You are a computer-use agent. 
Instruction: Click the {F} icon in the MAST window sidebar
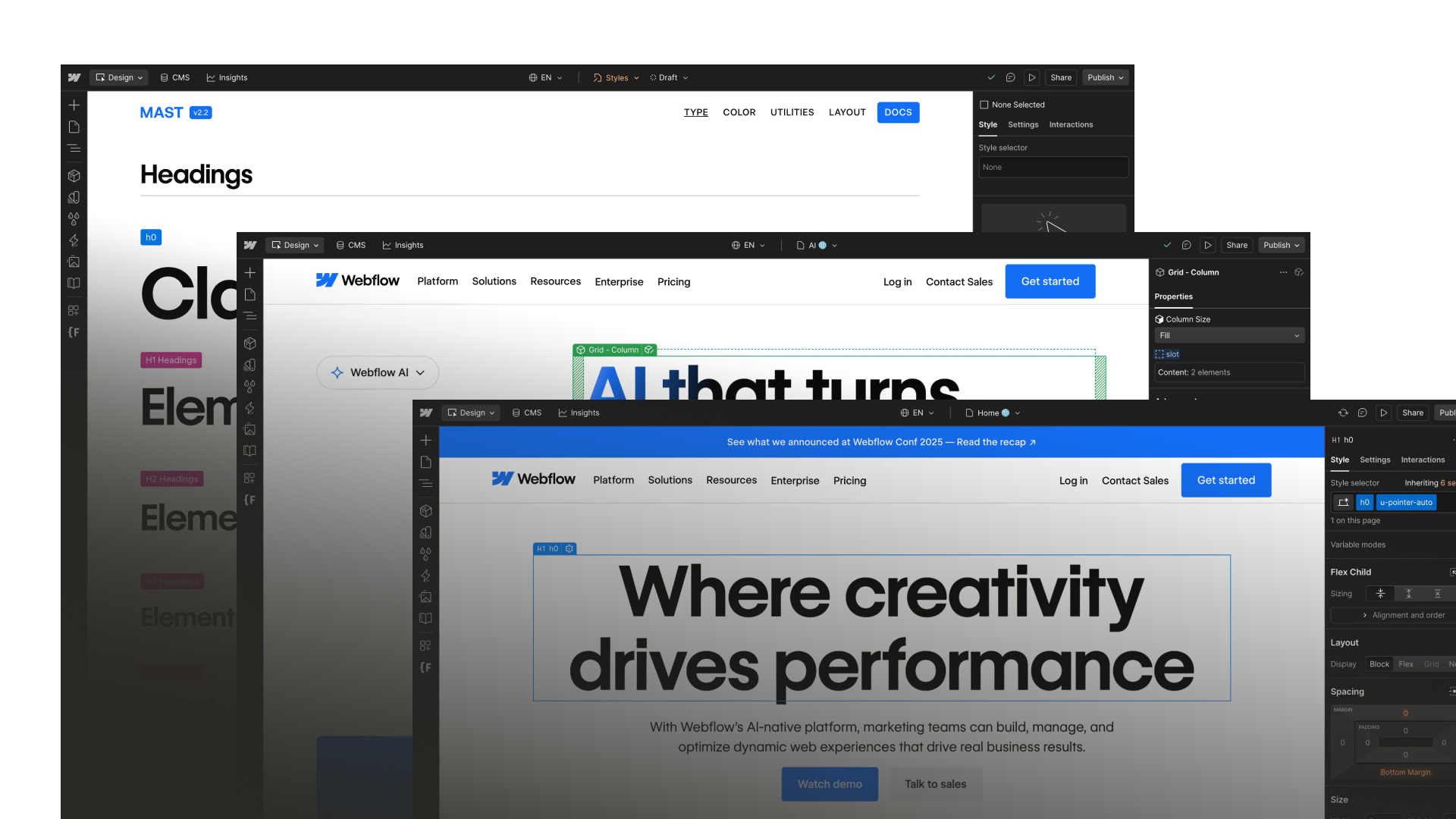click(74, 332)
